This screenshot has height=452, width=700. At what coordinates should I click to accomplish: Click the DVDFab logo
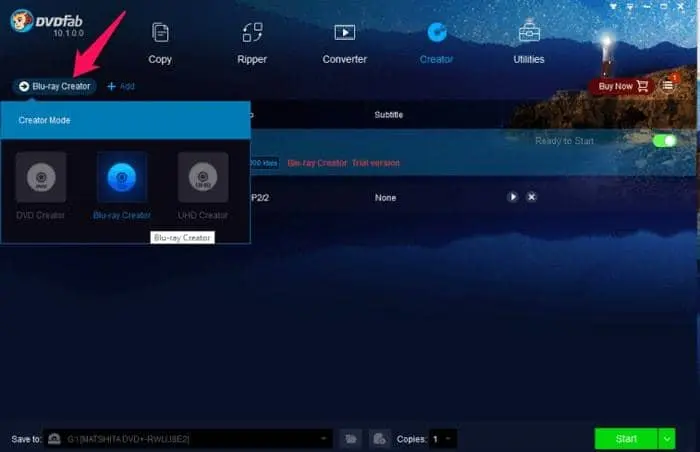point(47,22)
